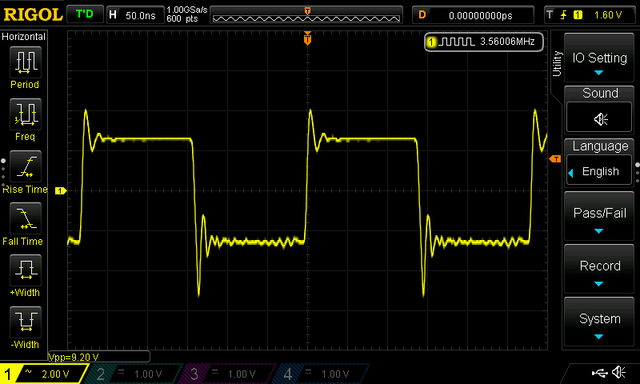This screenshot has width=640, height=384.
Task: Open the Record submenu
Action: 599,269
